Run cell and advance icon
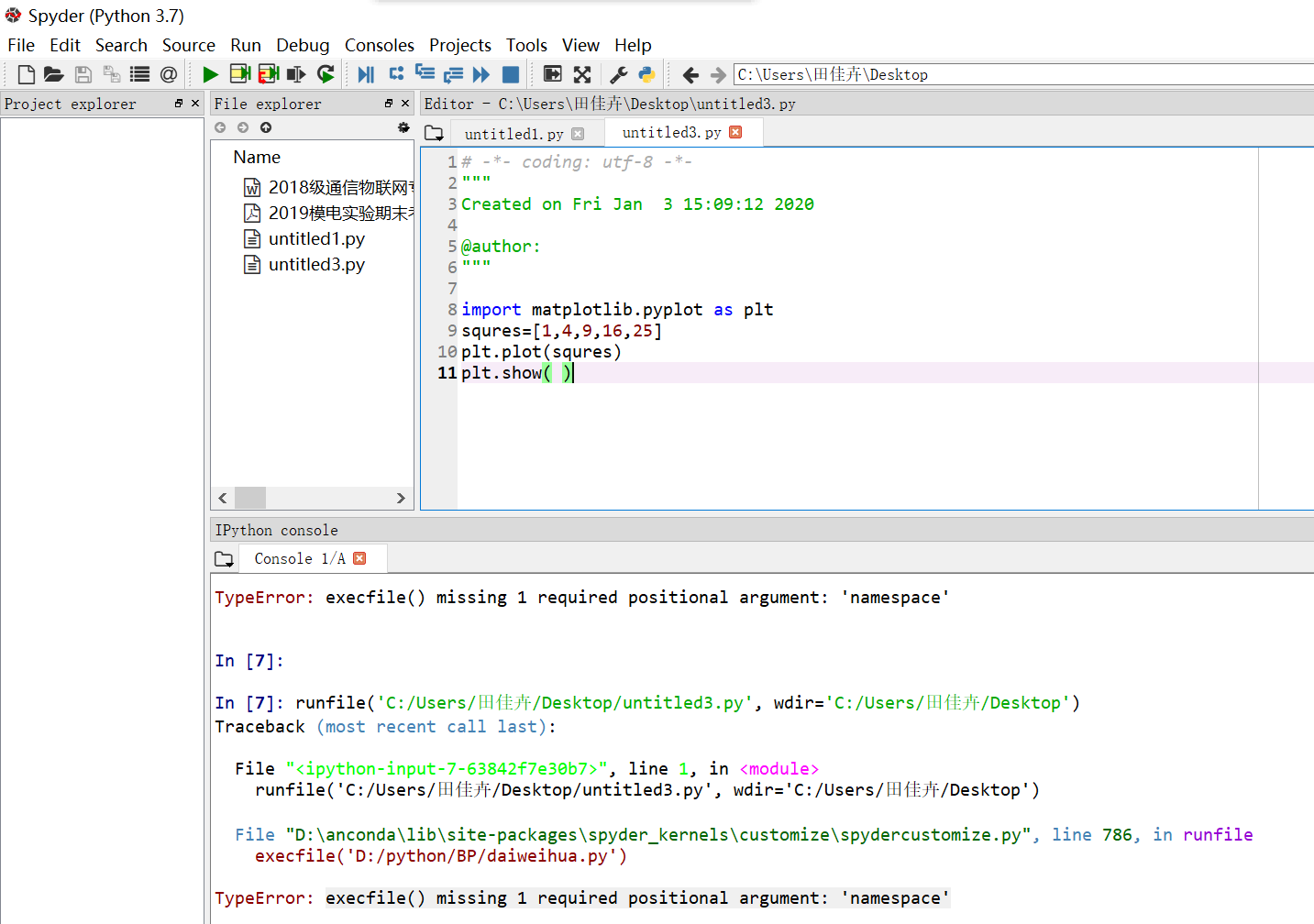The height and width of the screenshot is (924, 1314). pyautogui.click(x=269, y=74)
